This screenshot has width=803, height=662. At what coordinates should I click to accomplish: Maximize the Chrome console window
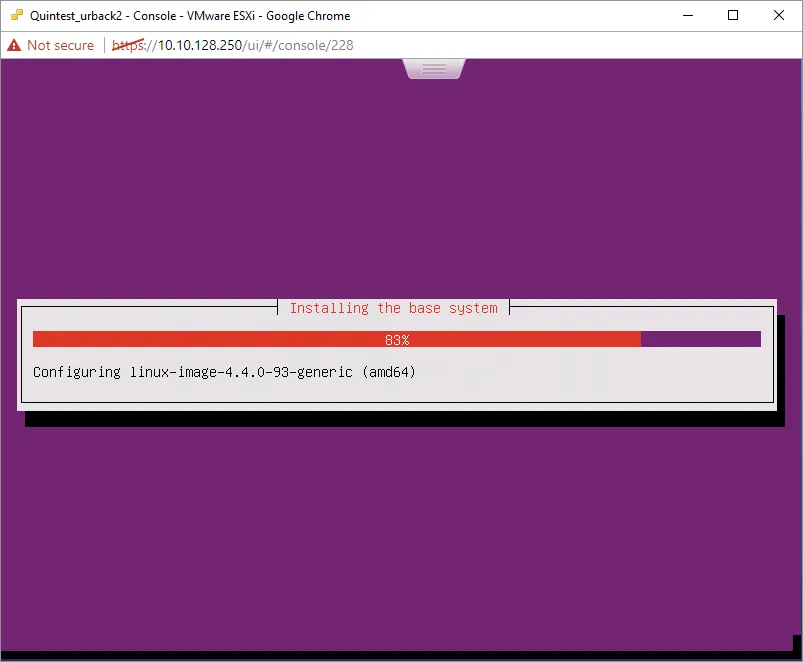(x=733, y=15)
